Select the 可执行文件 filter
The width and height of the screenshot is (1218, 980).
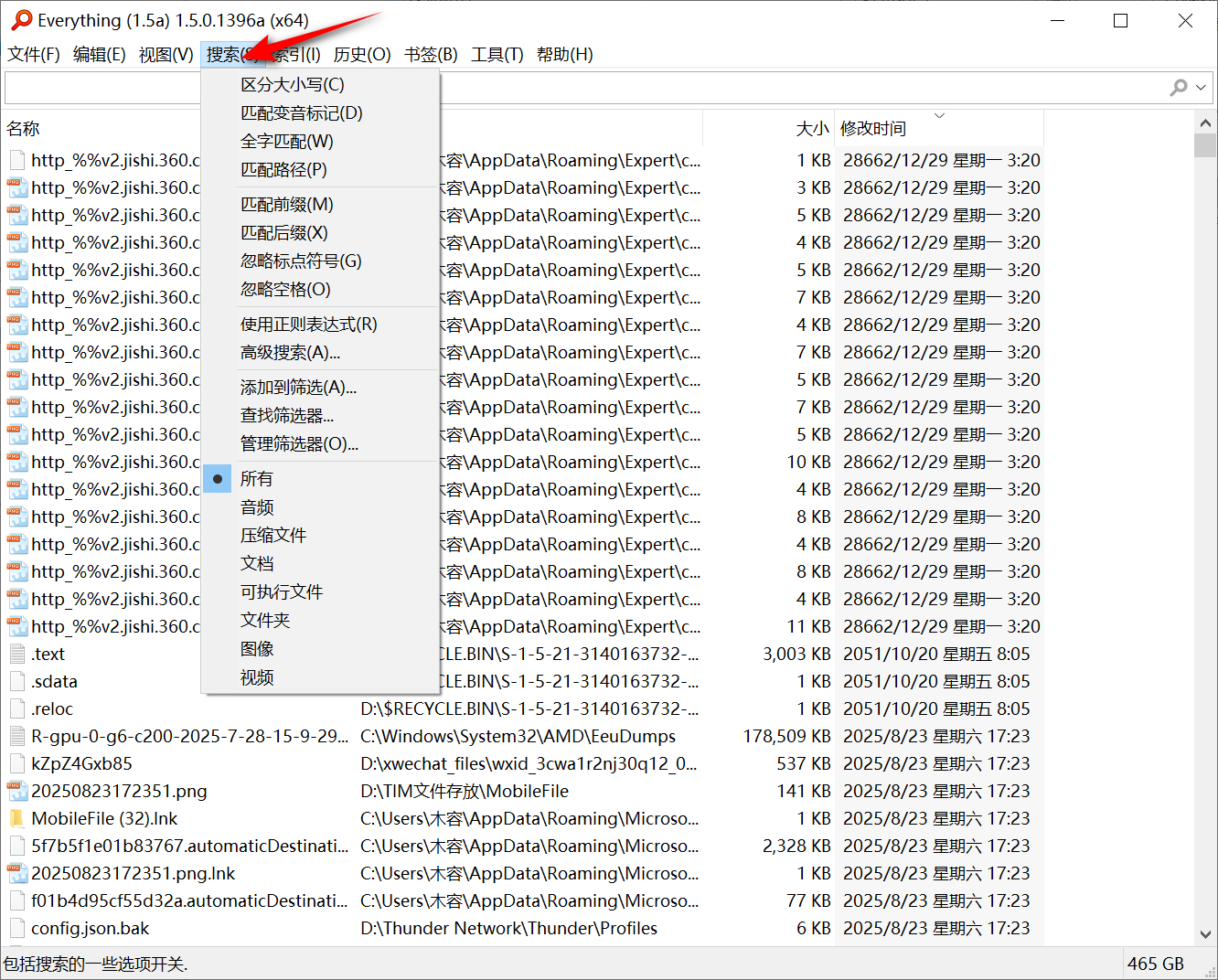(321, 591)
